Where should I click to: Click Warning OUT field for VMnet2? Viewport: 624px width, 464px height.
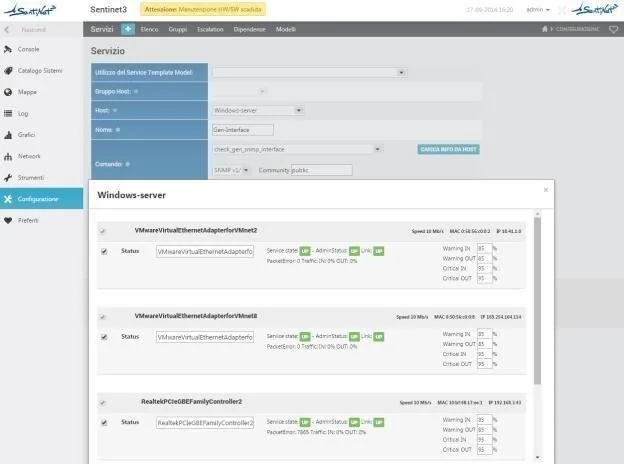[x=484, y=259]
